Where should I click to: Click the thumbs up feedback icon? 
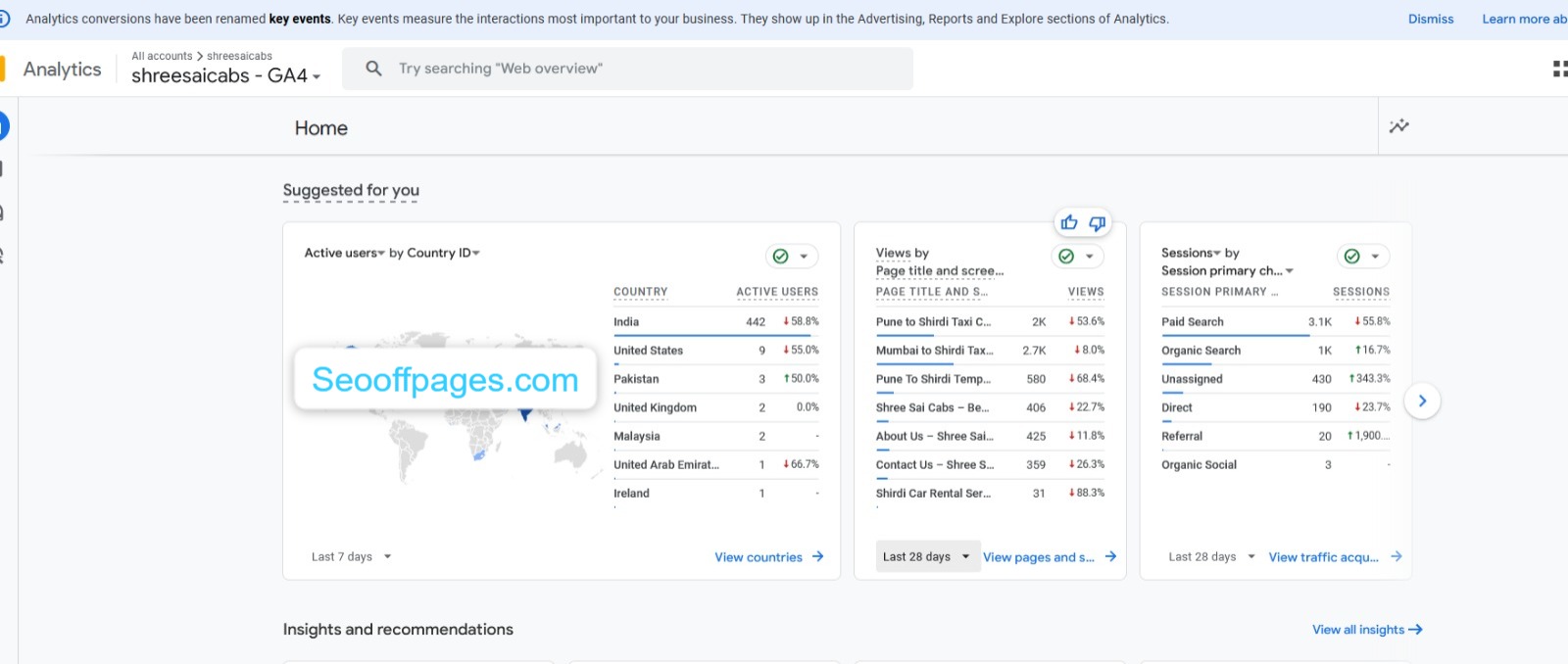click(x=1069, y=223)
